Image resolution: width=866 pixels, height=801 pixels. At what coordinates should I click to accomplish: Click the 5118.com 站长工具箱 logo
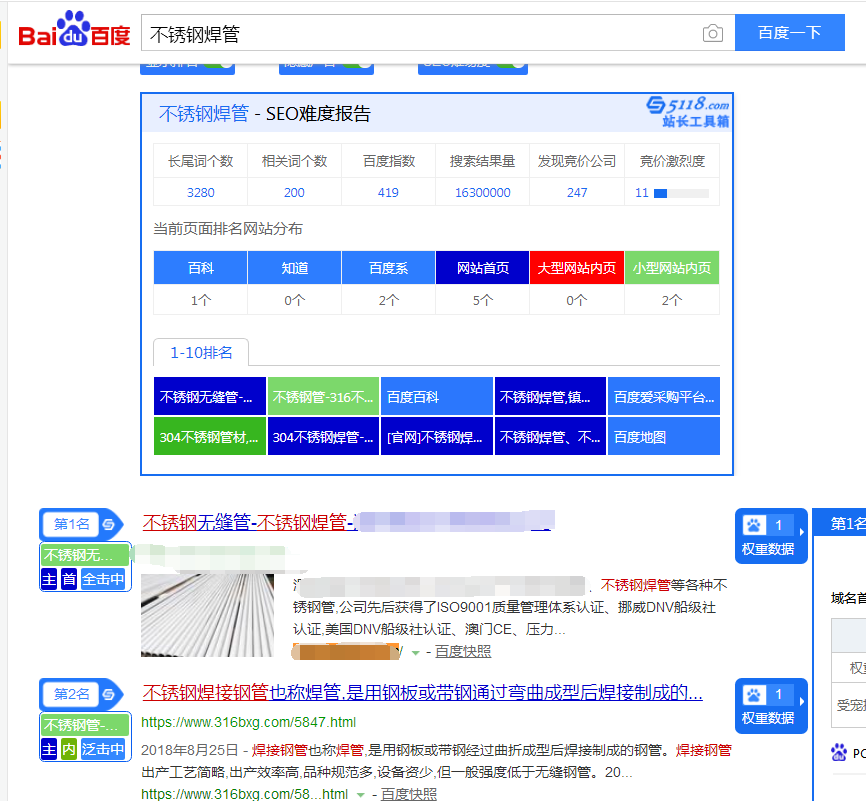click(688, 112)
